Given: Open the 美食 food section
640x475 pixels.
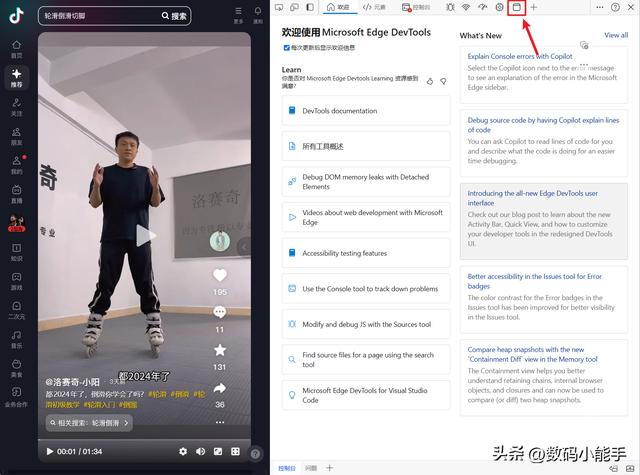Looking at the screenshot, I should click(16, 368).
